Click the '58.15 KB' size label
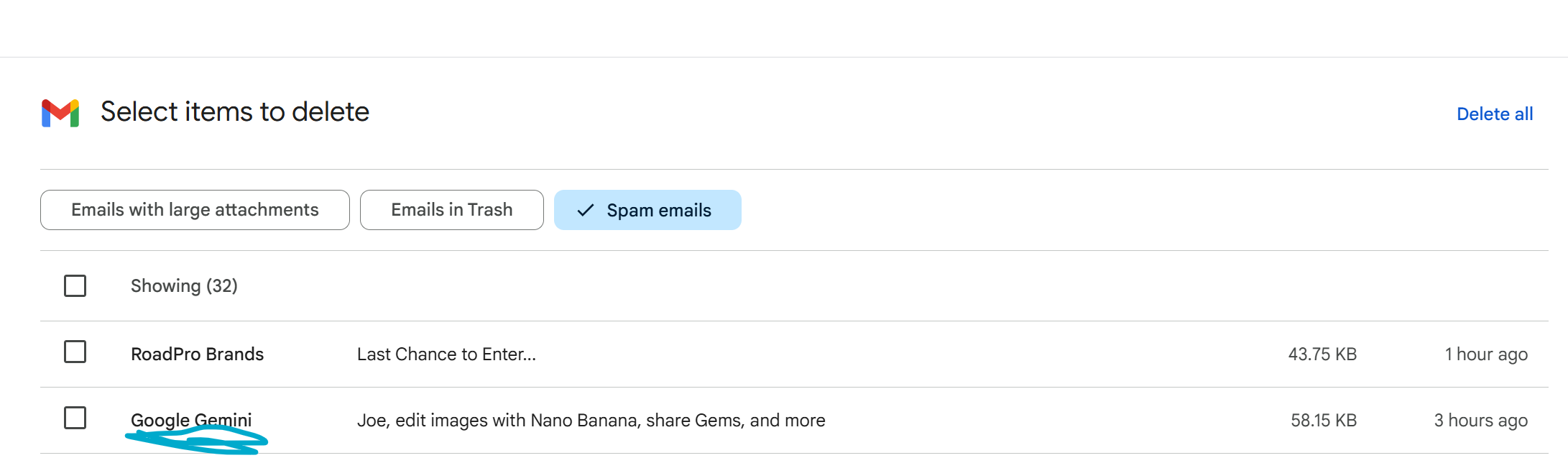1568x458 pixels. coord(1322,419)
